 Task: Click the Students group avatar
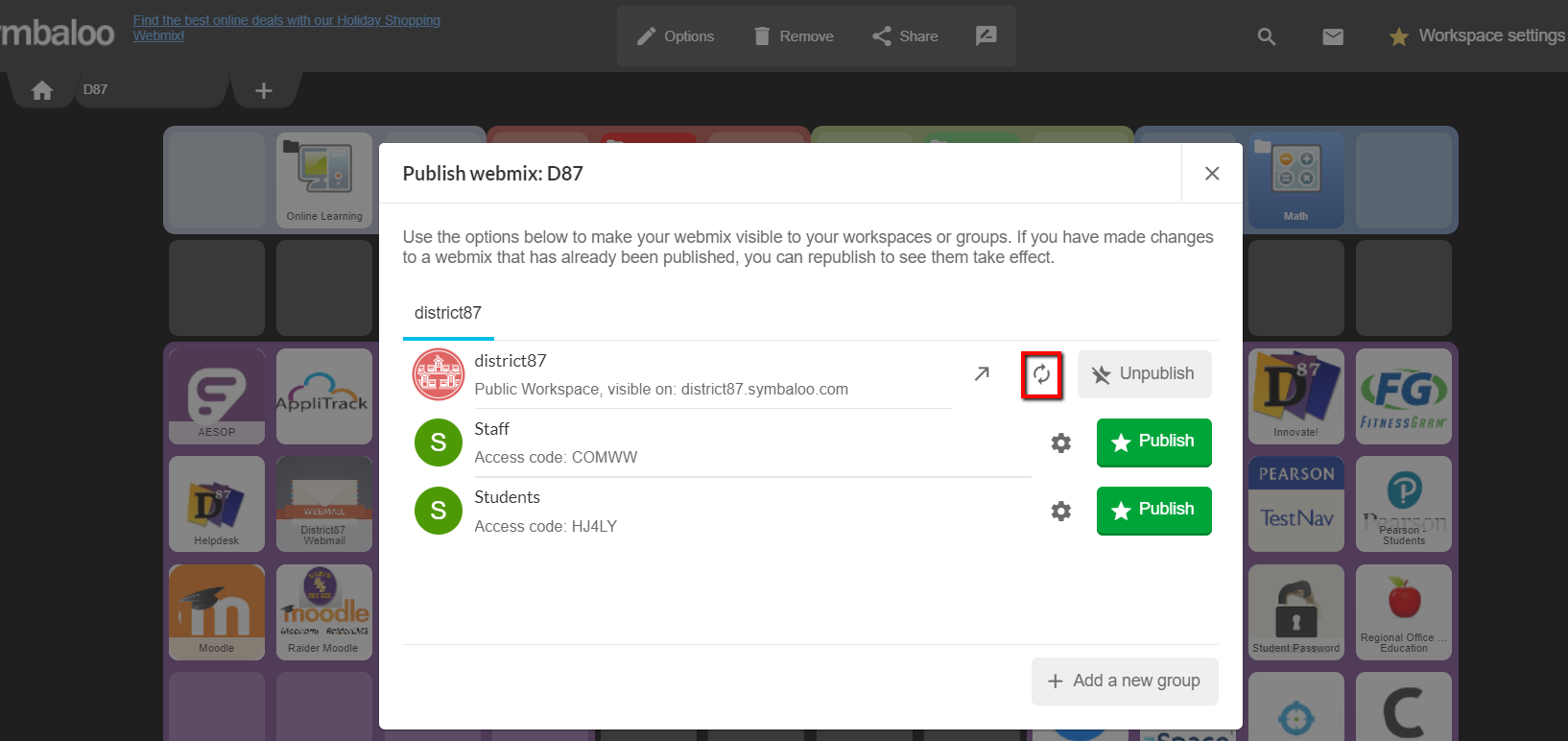(439, 511)
